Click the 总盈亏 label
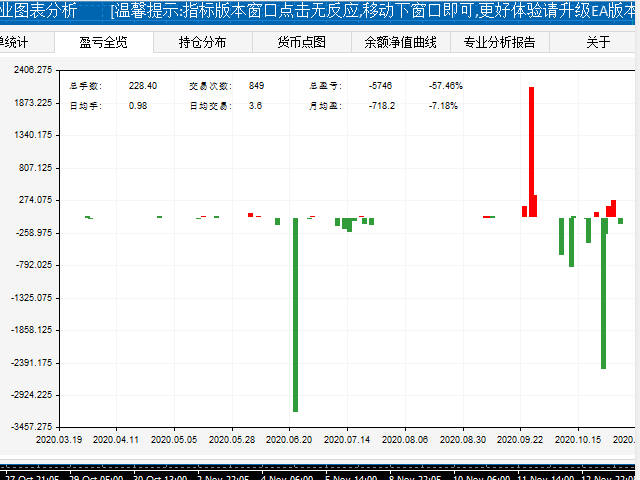The height and width of the screenshot is (480, 640). [325, 86]
